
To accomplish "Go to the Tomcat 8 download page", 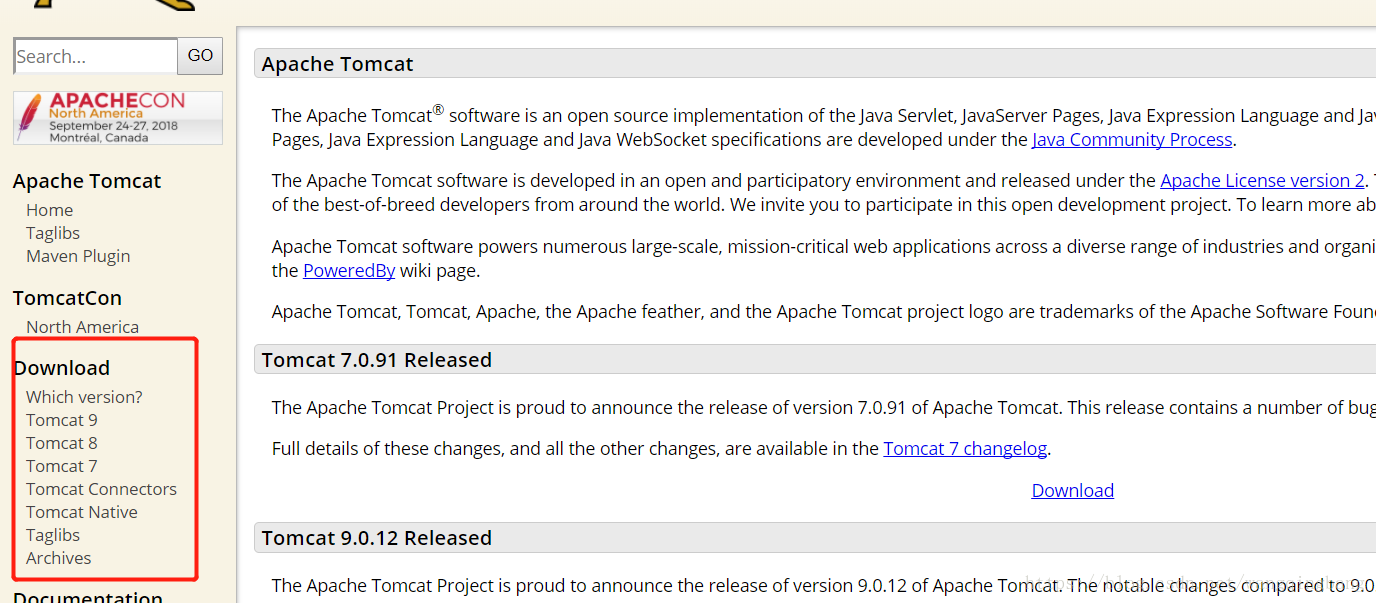I will 62,443.
